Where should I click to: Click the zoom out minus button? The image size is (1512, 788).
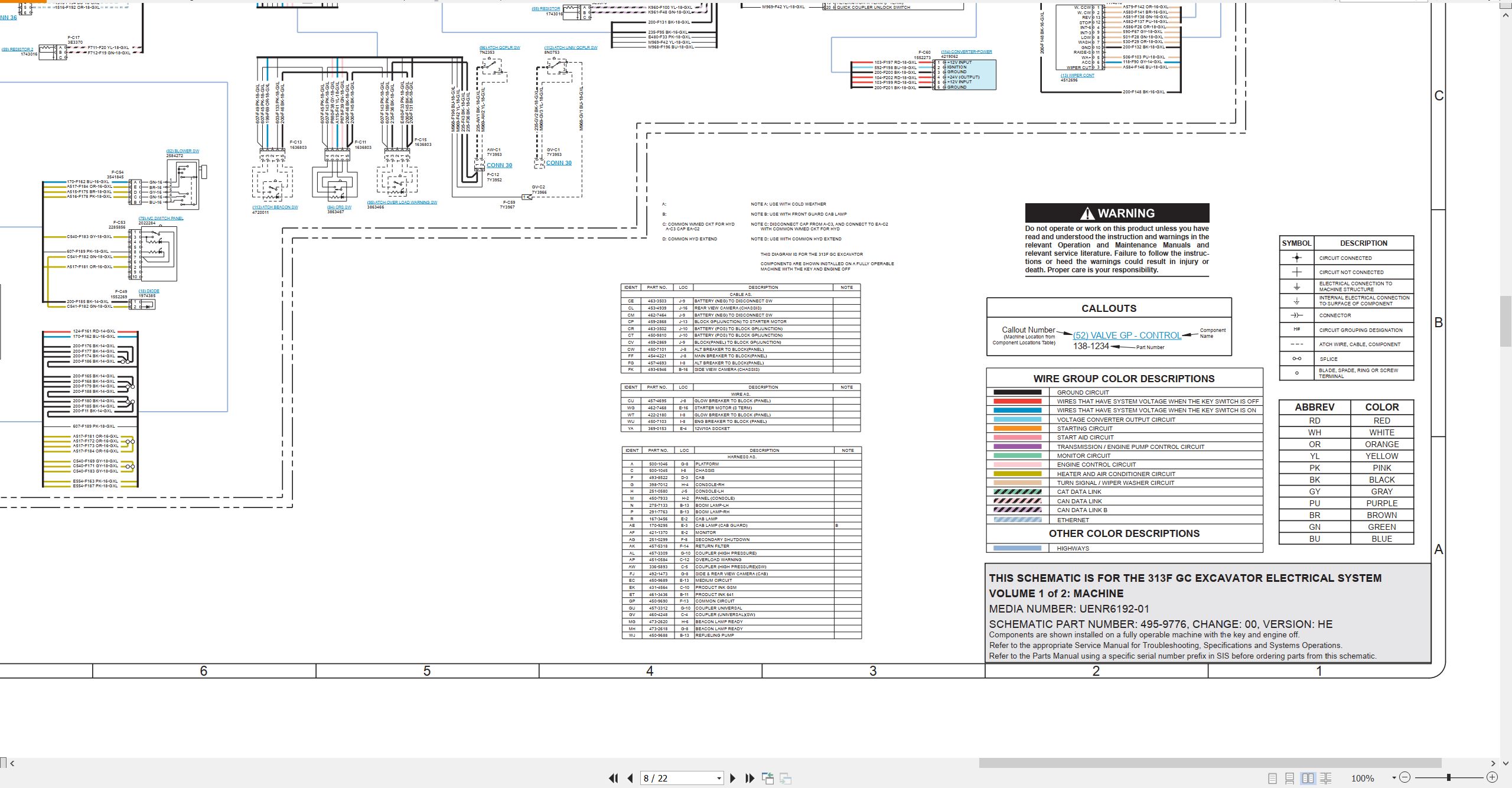point(1405,777)
